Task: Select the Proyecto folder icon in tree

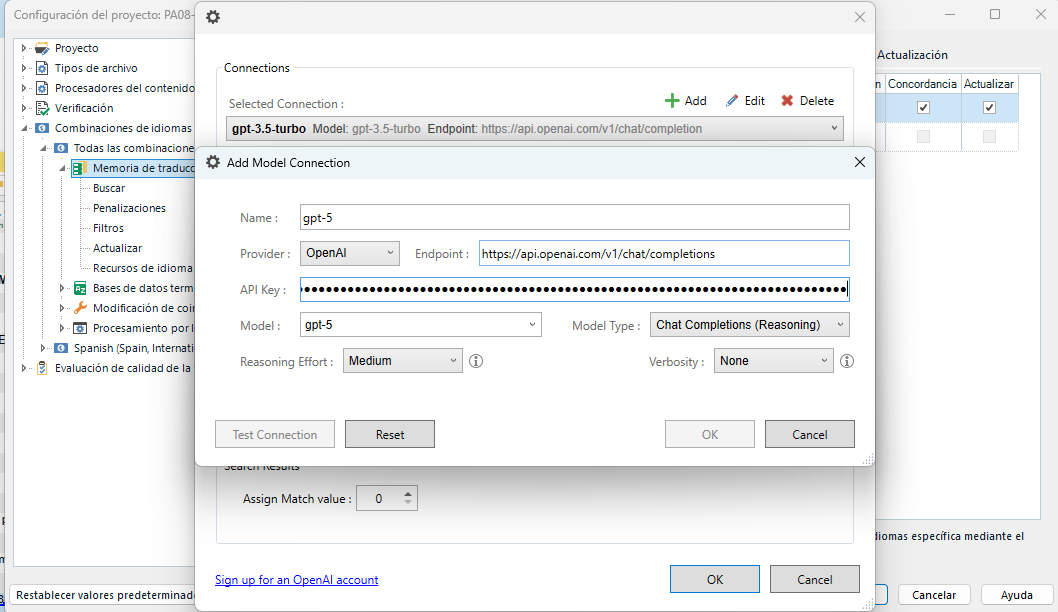Action: pyautogui.click(x=42, y=48)
